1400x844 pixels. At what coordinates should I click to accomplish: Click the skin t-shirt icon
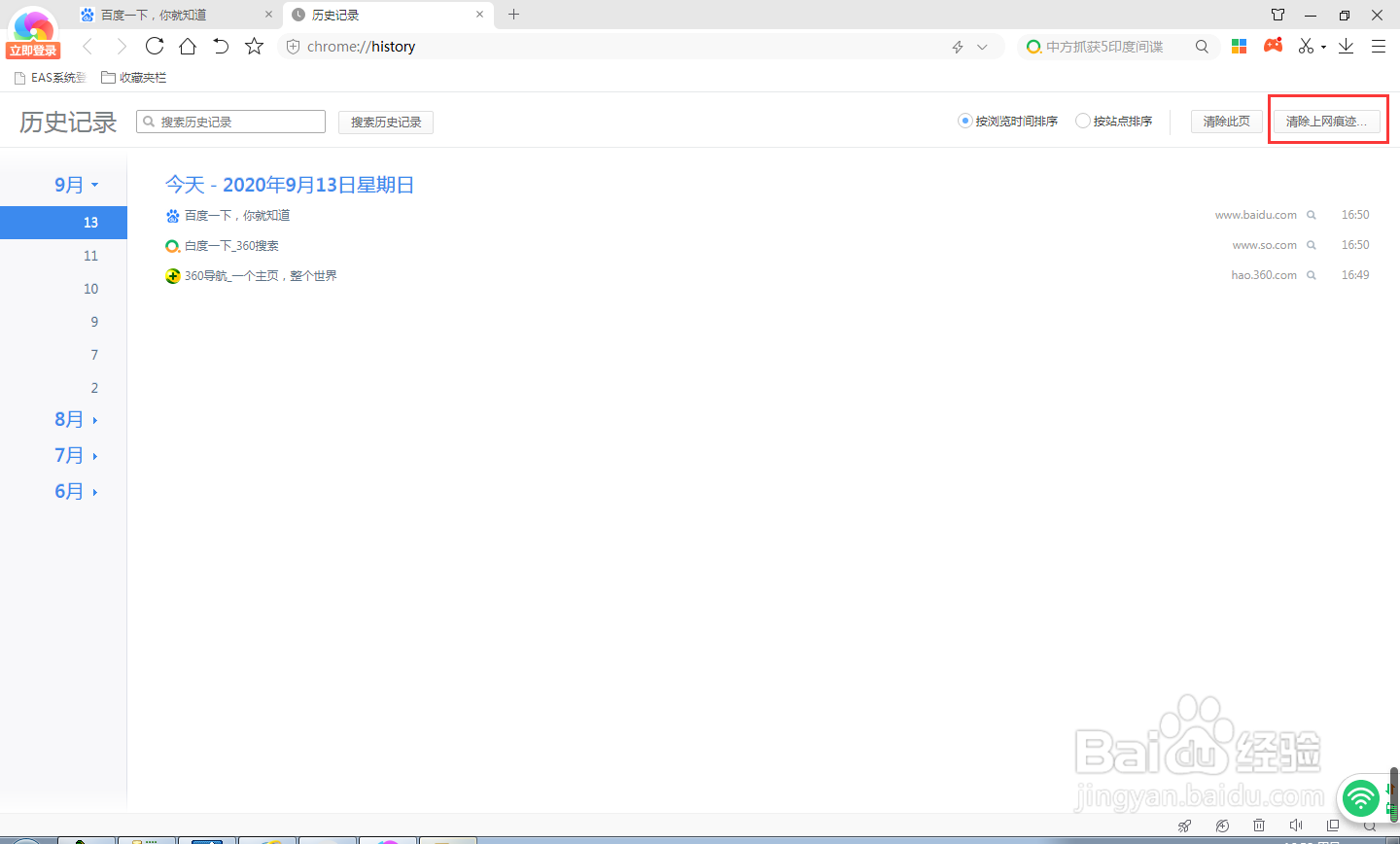[1277, 15]
